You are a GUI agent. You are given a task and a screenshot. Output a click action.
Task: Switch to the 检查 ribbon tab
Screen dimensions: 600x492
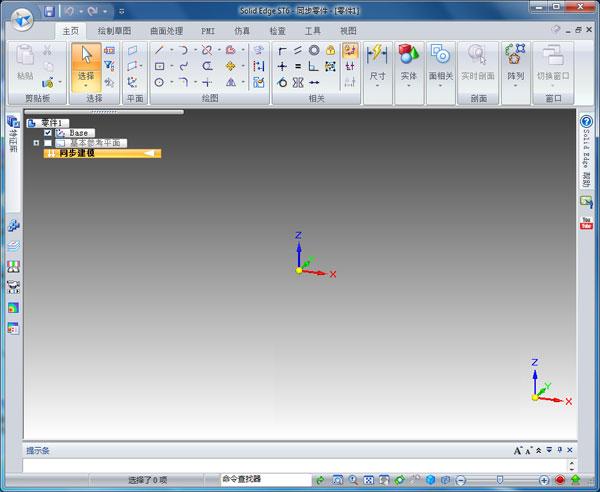[277, 31]
